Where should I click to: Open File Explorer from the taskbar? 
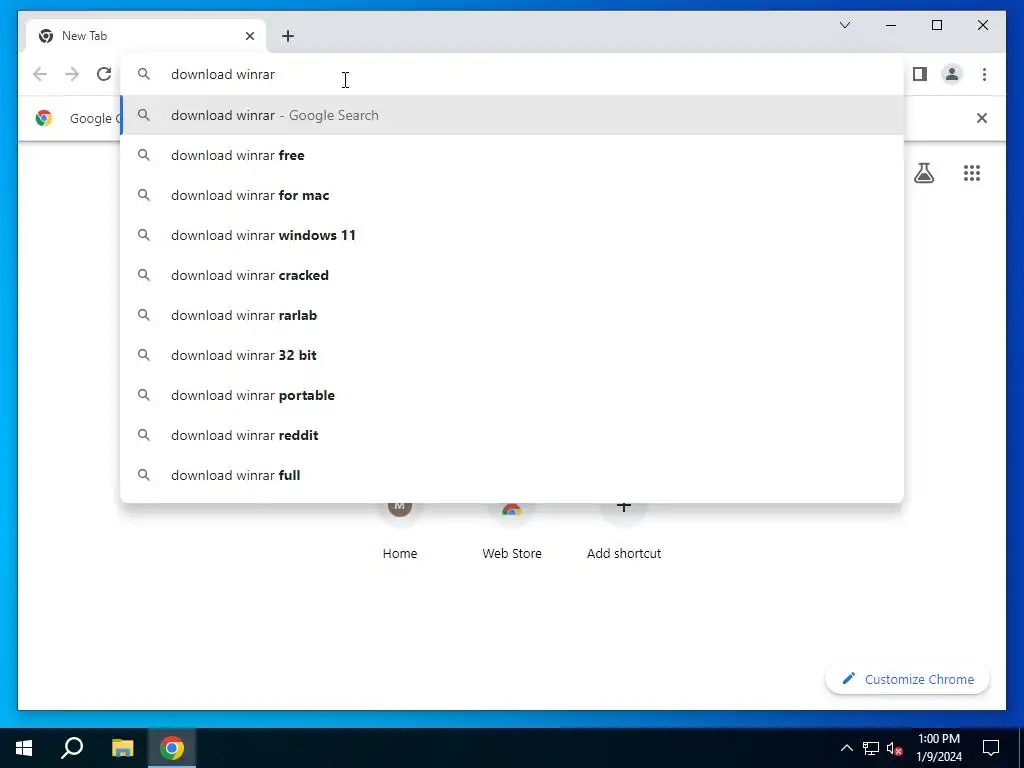click(122, 748)
